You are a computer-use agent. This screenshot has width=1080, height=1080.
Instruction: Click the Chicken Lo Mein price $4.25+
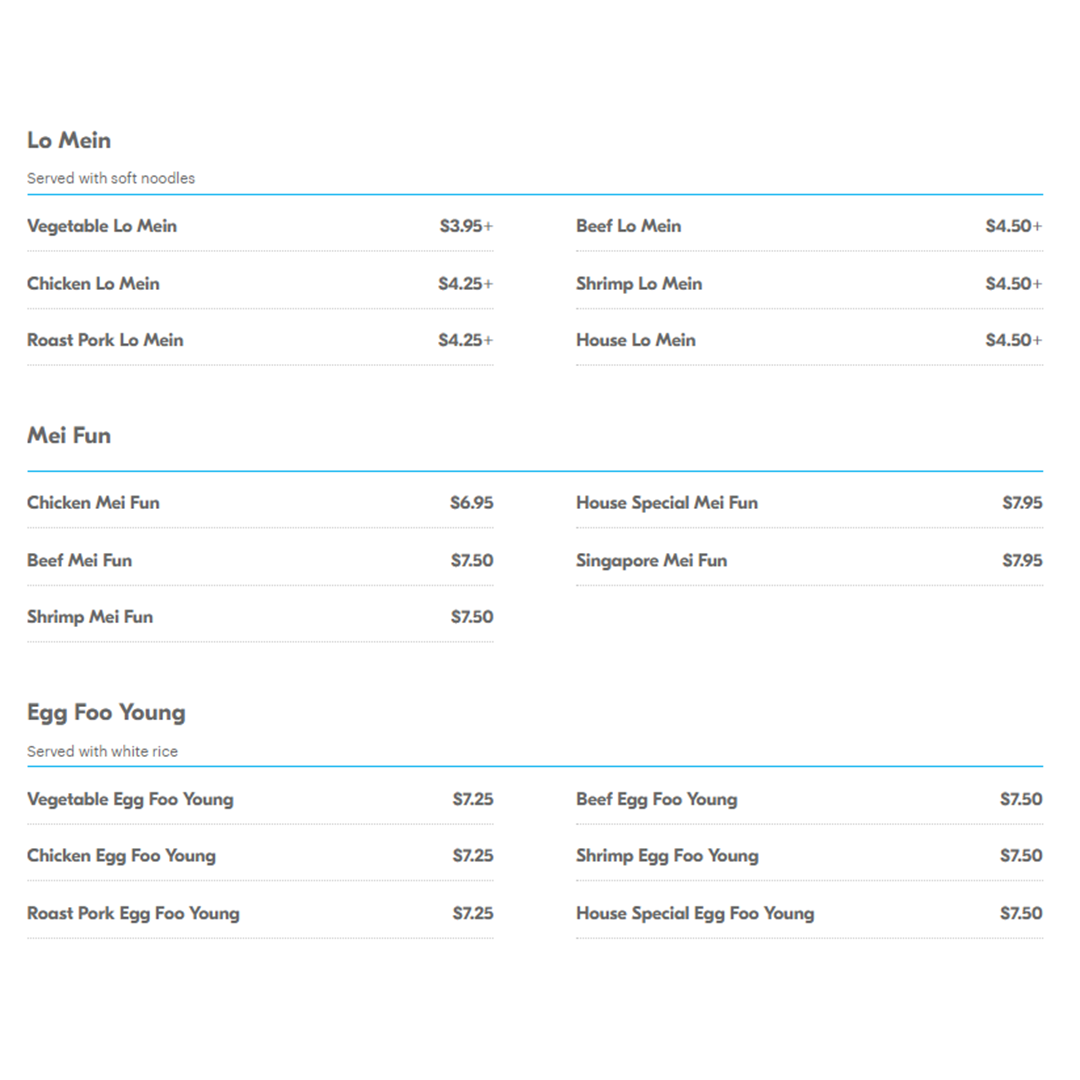466,284
